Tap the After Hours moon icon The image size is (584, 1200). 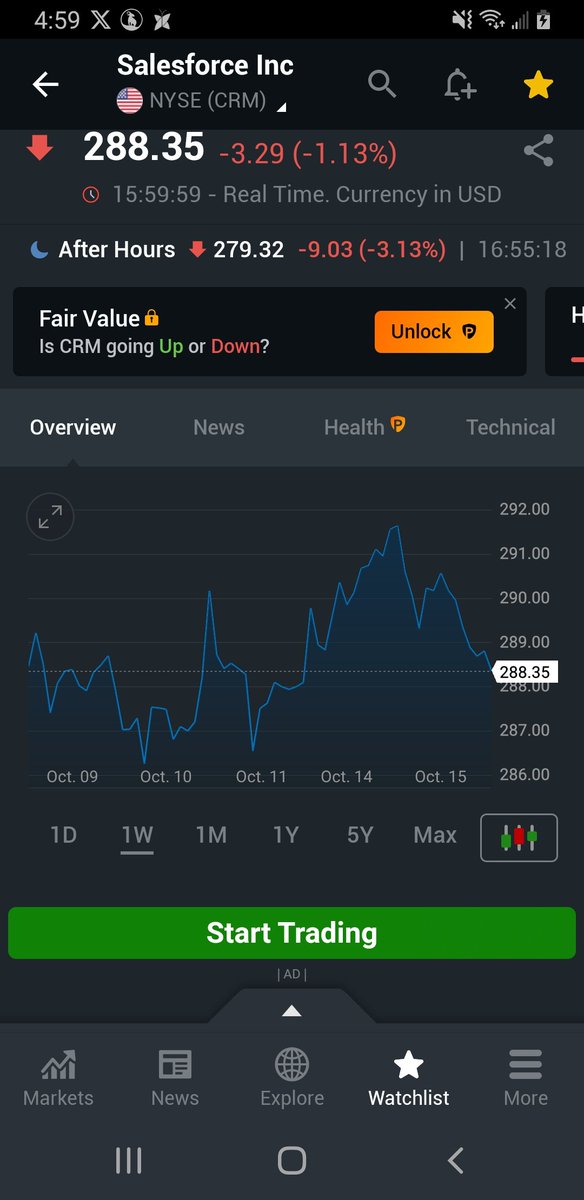[x=40, y=250]
